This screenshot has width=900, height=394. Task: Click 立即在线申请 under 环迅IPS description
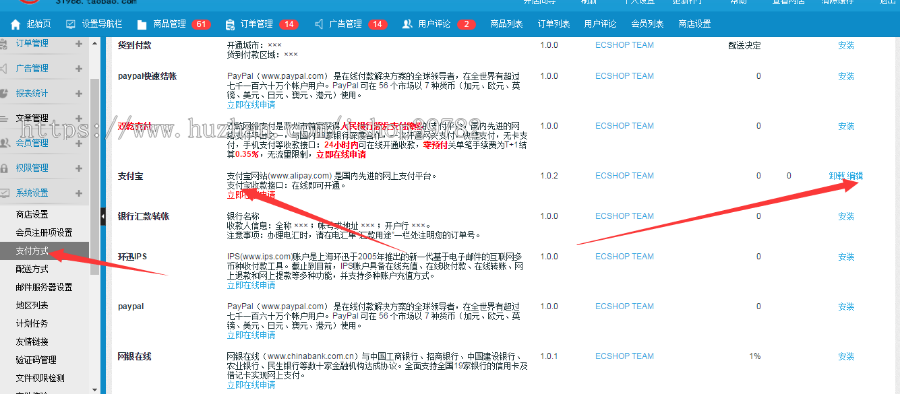pos(251,285)
